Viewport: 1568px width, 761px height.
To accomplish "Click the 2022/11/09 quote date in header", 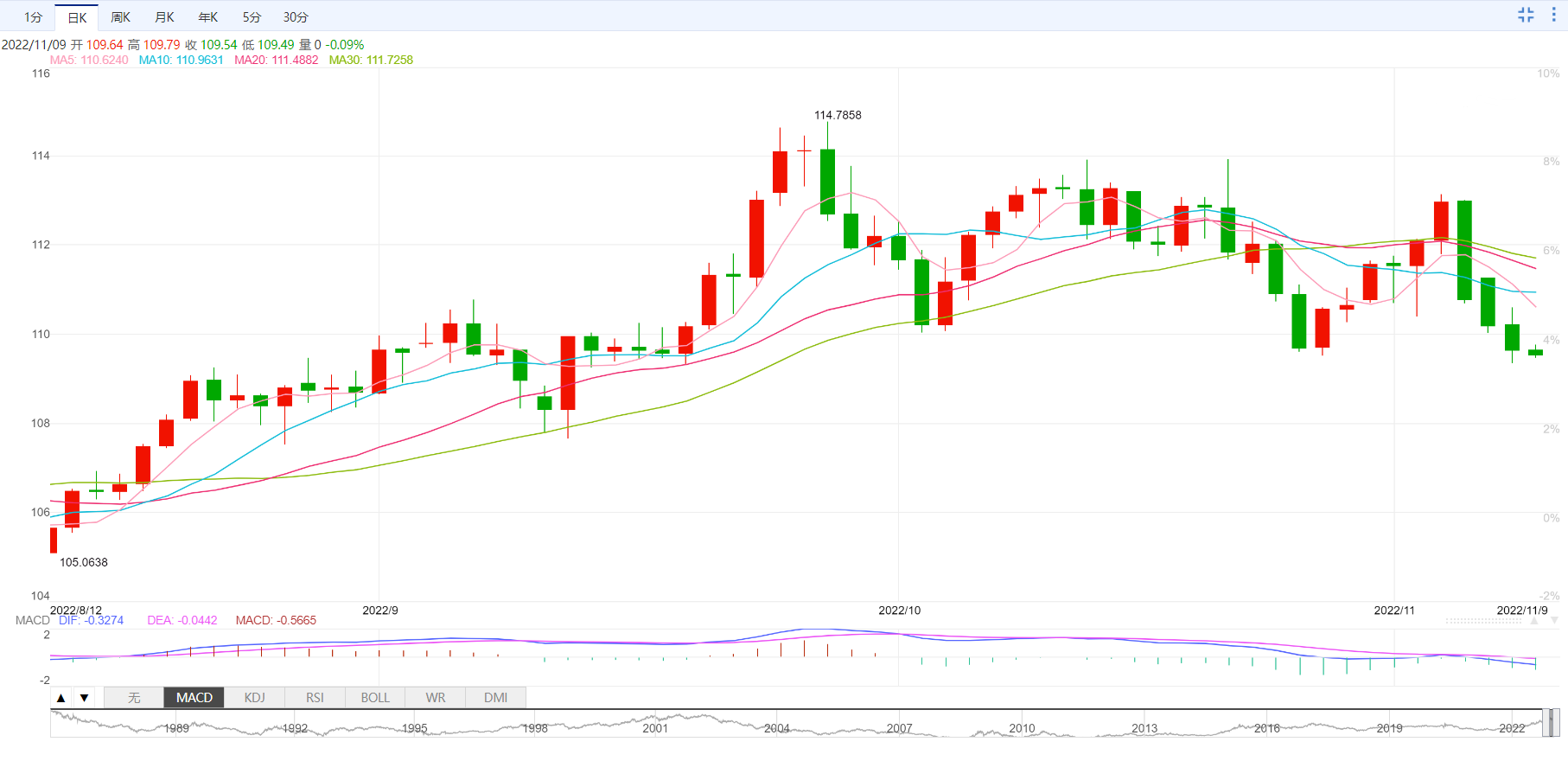I will click(34, 45).
